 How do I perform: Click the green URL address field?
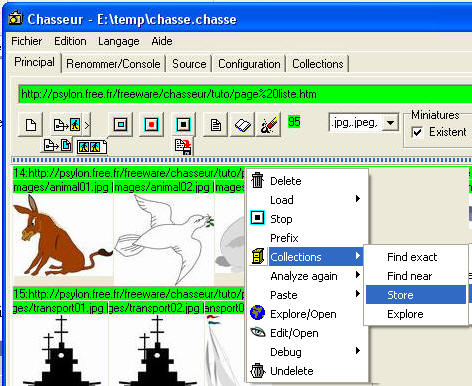(x=245, y=94)
